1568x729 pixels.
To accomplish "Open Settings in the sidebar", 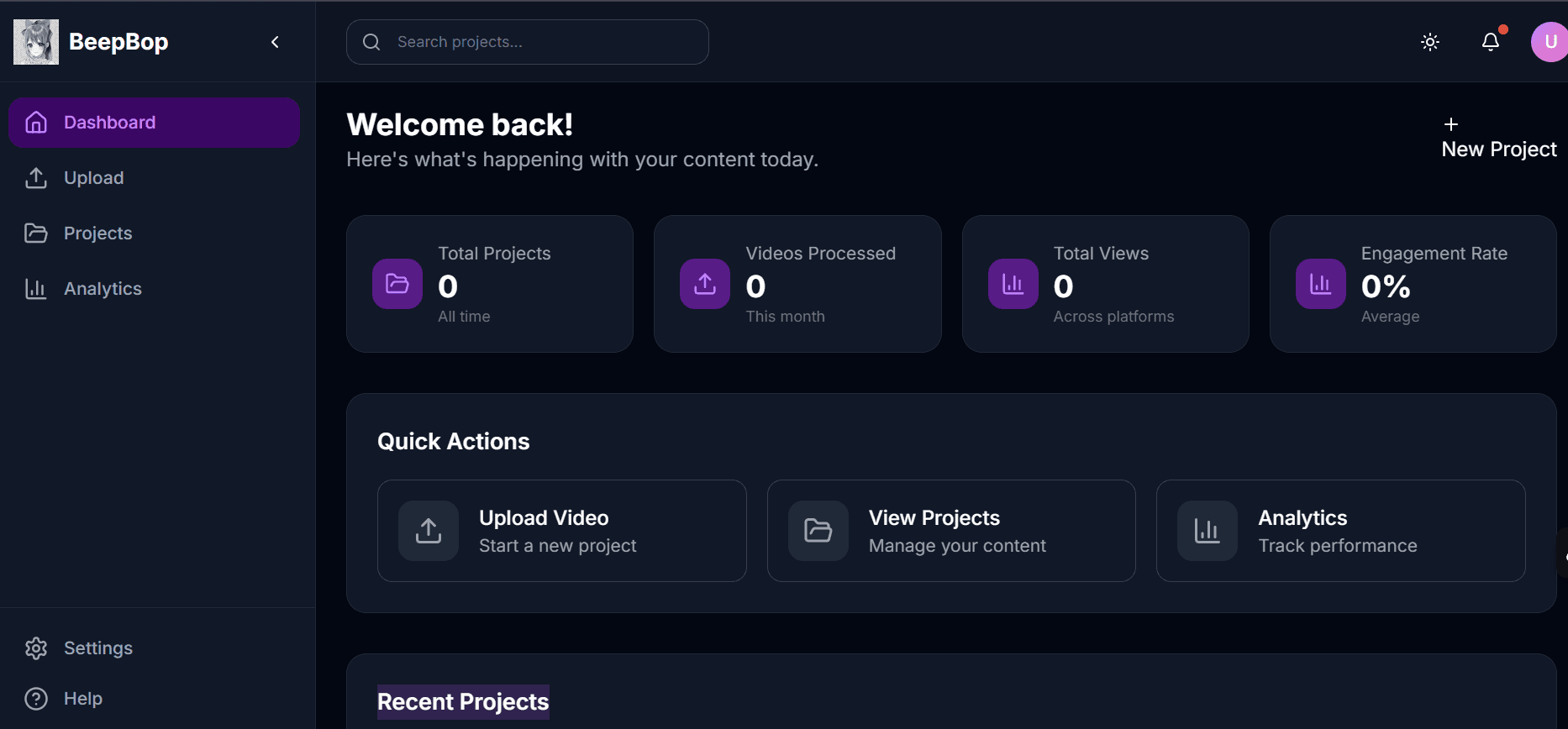I will point(154,648).
